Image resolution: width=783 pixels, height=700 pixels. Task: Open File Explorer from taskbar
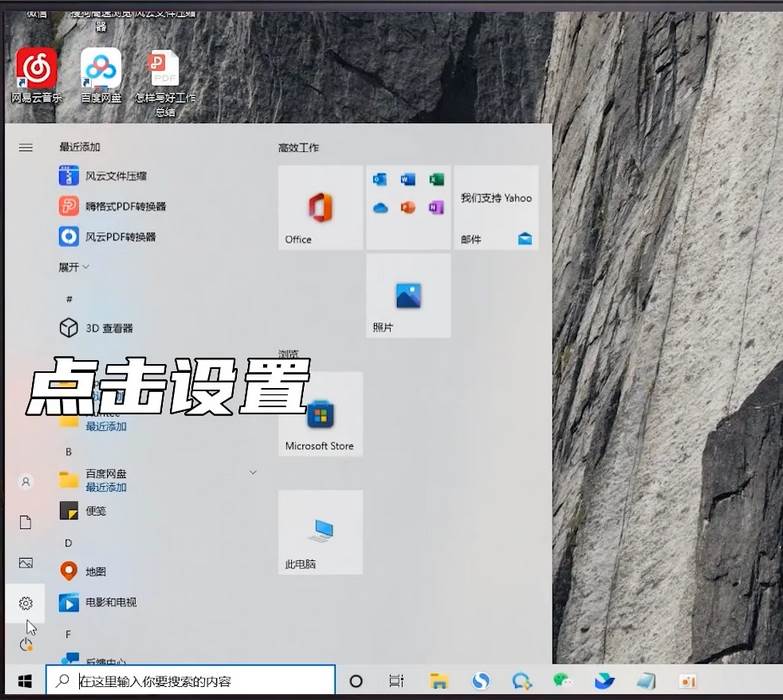coord(438,681)
